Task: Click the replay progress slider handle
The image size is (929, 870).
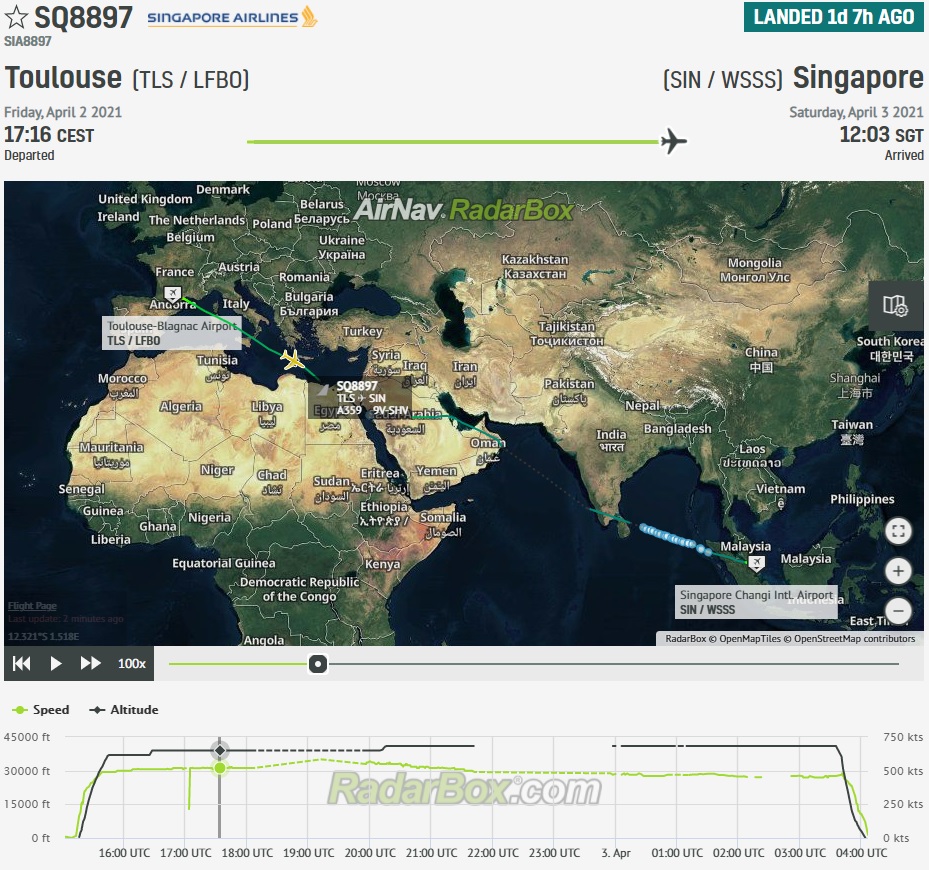Action: [318, 664]
